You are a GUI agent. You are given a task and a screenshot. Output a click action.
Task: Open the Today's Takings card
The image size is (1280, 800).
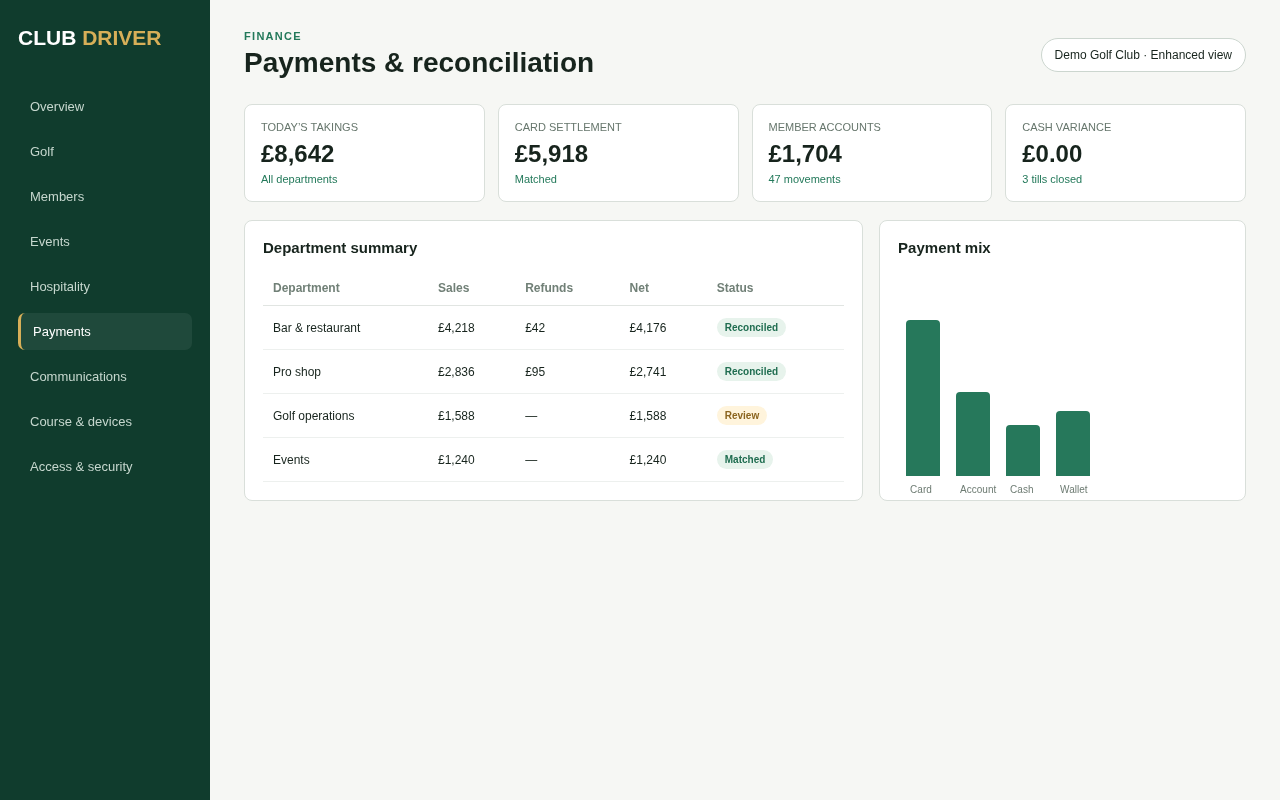coord(364,153)
